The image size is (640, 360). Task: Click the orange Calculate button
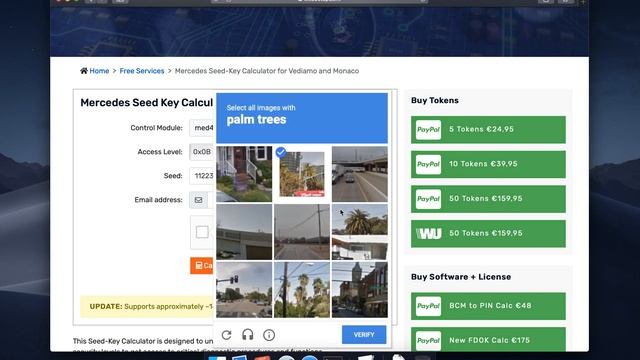[x=202, y=265]
